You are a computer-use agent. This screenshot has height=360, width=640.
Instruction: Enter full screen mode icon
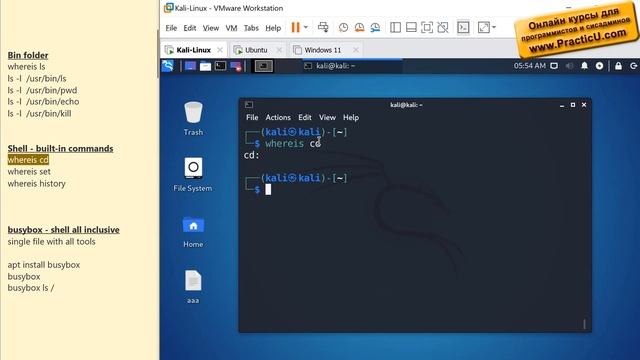coord(427,27)
